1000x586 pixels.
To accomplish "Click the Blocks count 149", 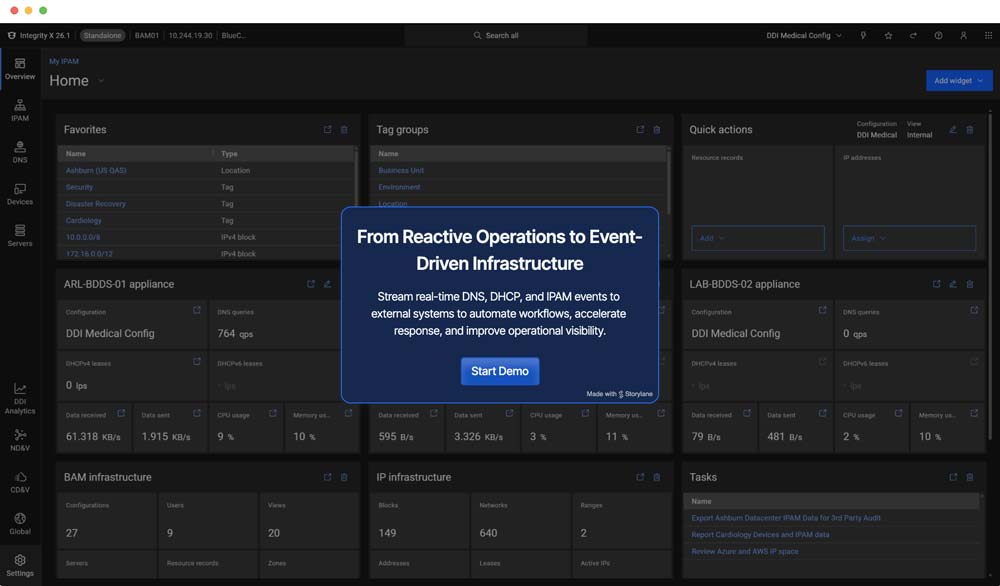I will coord(387,533).
